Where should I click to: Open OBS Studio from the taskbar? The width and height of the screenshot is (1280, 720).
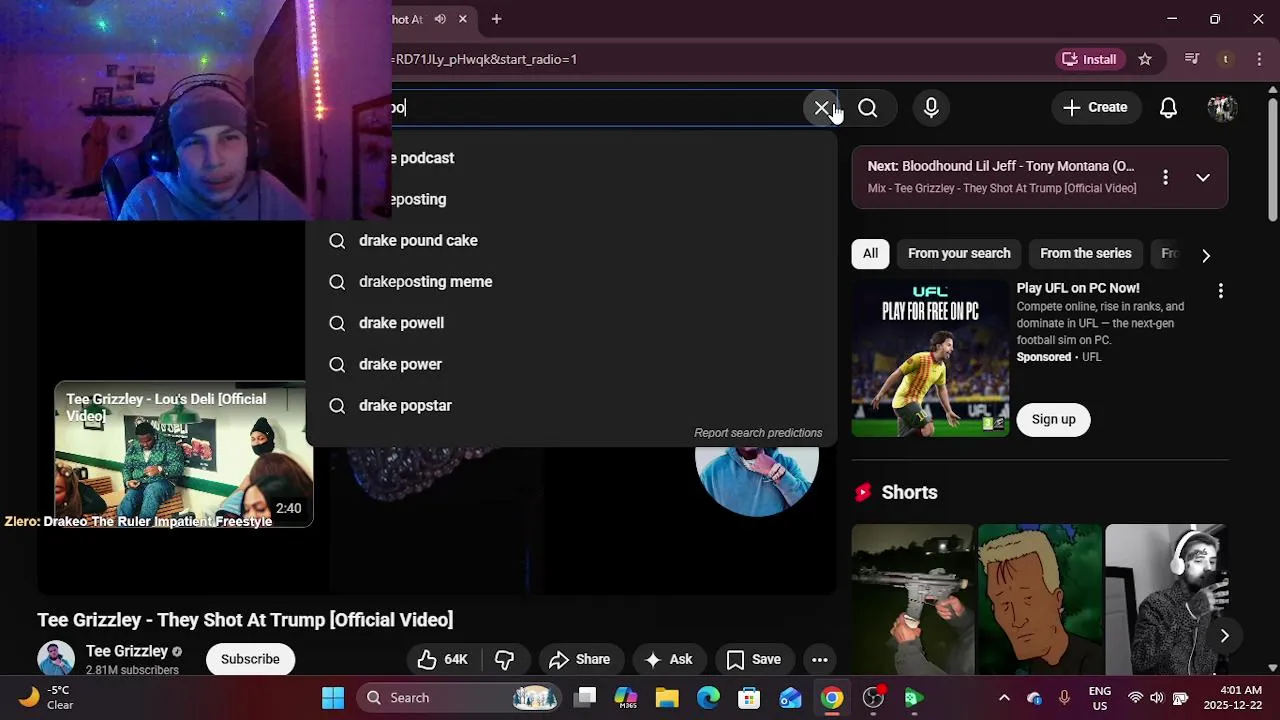873,698
